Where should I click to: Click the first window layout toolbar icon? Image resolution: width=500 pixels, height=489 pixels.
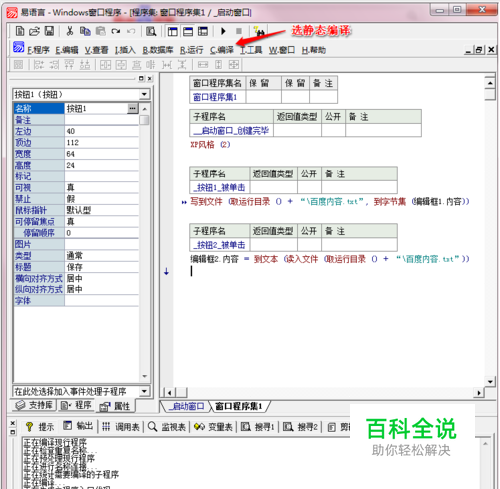172,32
